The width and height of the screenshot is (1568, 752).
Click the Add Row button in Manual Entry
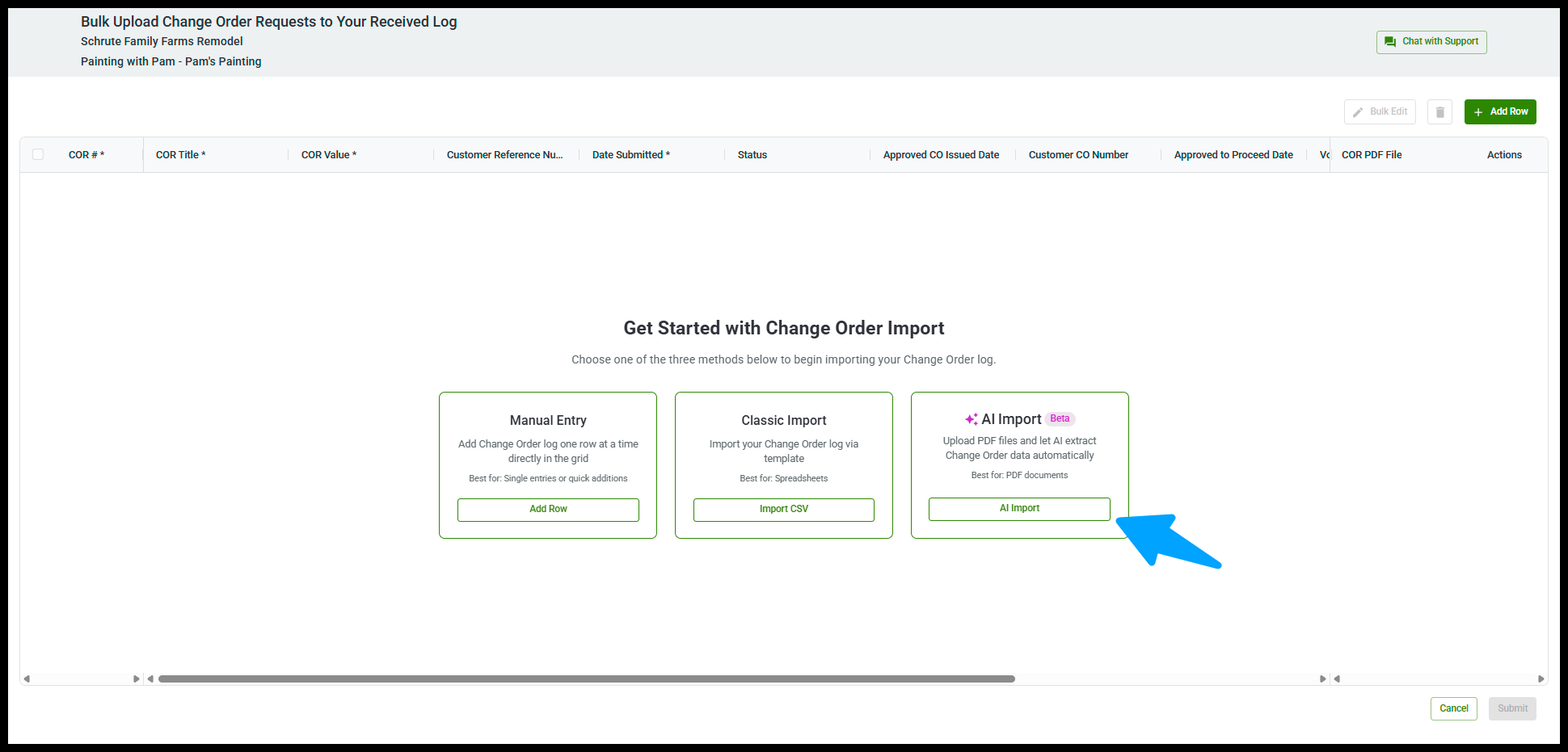click(x=548, y=510)
